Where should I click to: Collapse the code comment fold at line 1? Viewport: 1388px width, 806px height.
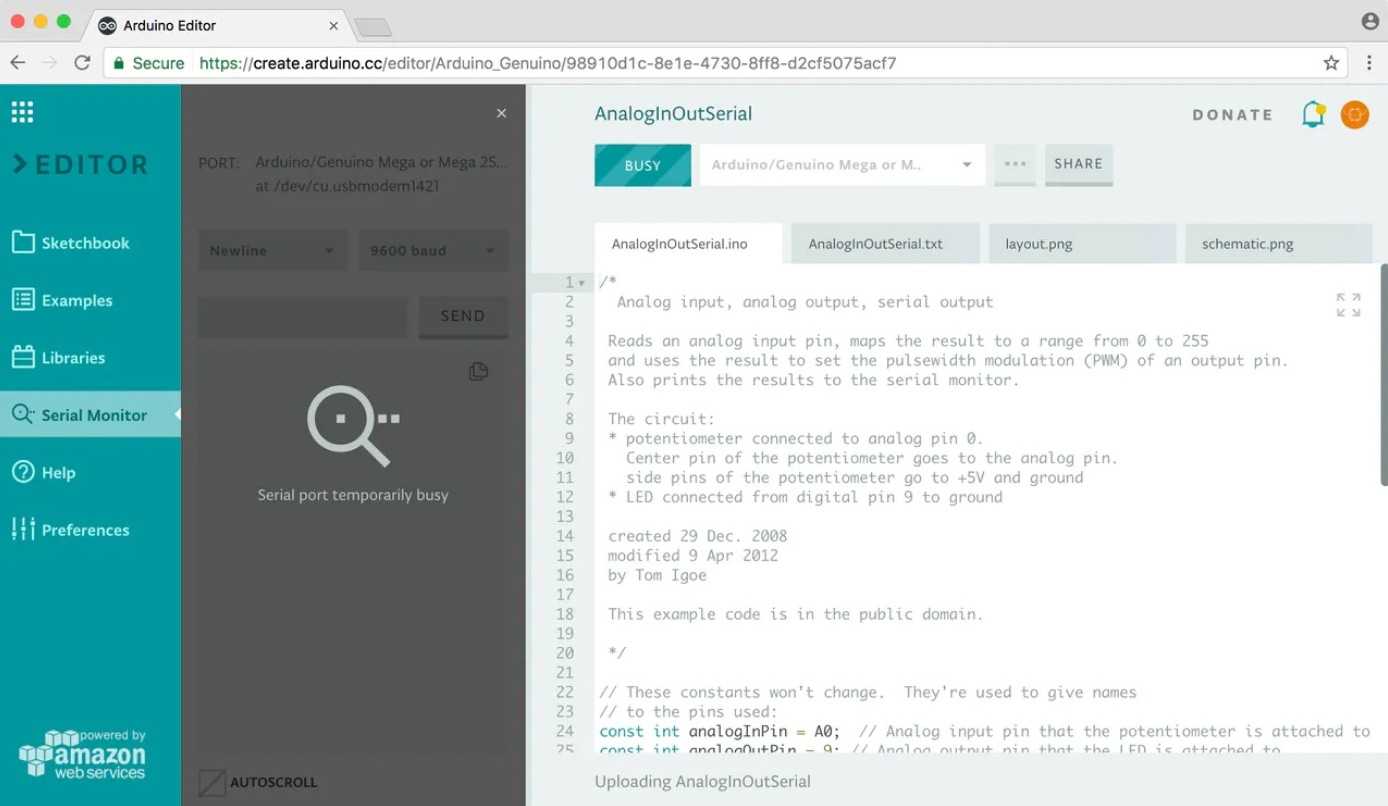point(581,283)
